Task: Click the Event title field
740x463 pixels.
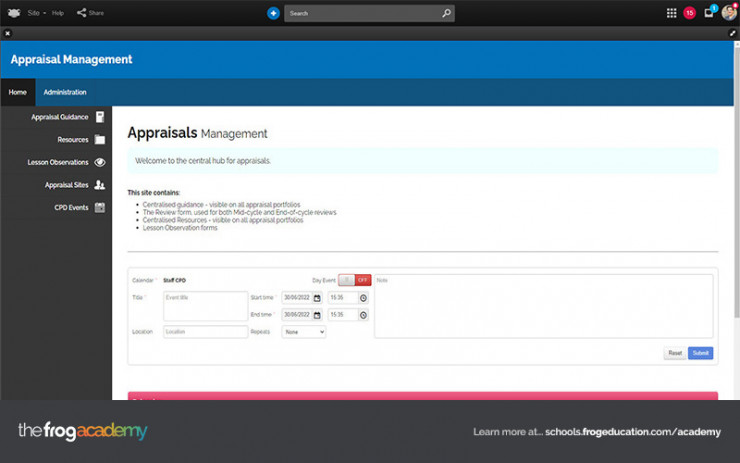Action: [205, 306]
